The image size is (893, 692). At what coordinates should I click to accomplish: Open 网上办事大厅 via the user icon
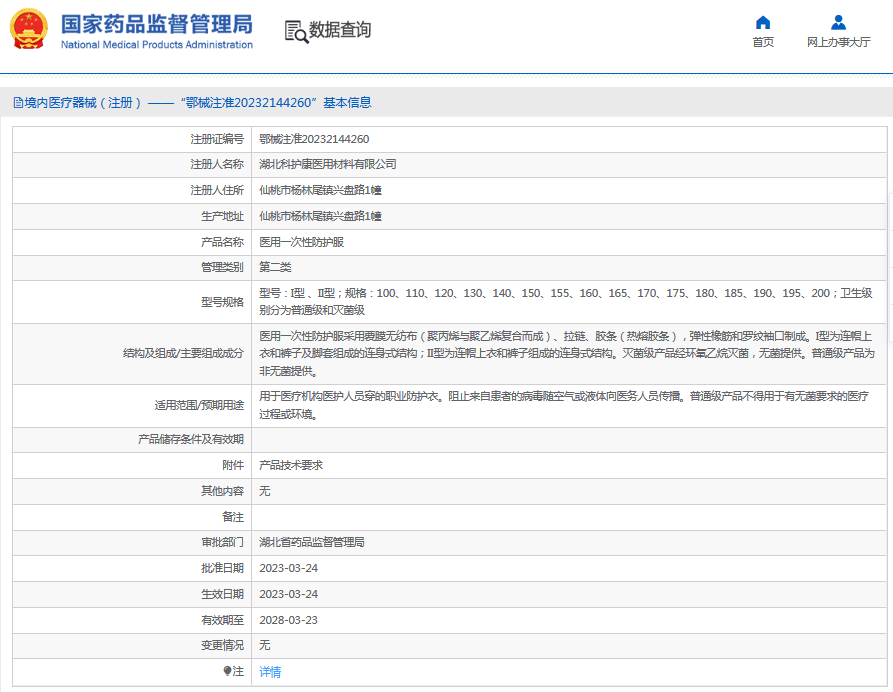click(838, 22)
